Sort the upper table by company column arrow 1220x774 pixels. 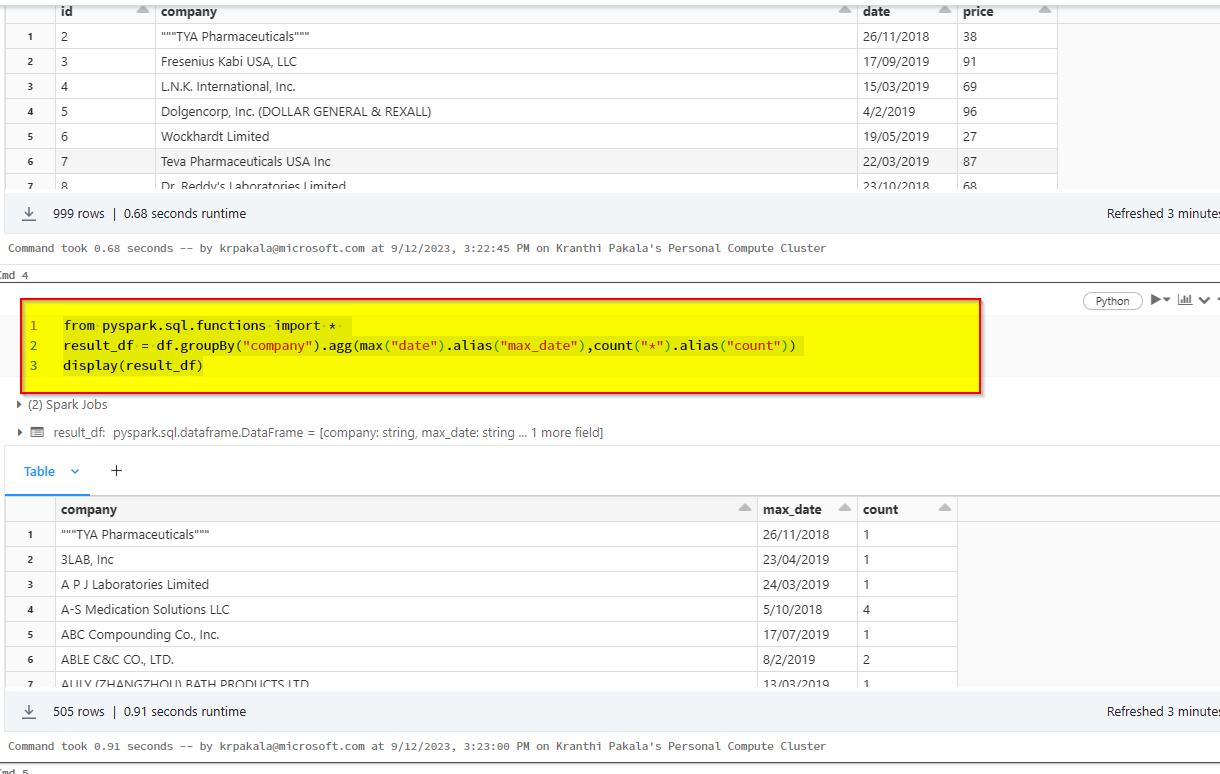[845, 10]
